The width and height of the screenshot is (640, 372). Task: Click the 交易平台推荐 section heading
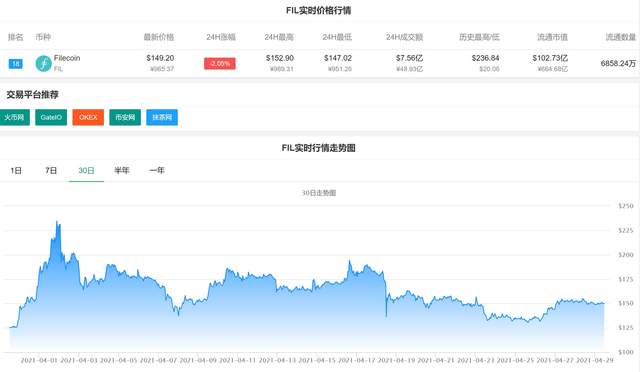click(x=33, y=95)
